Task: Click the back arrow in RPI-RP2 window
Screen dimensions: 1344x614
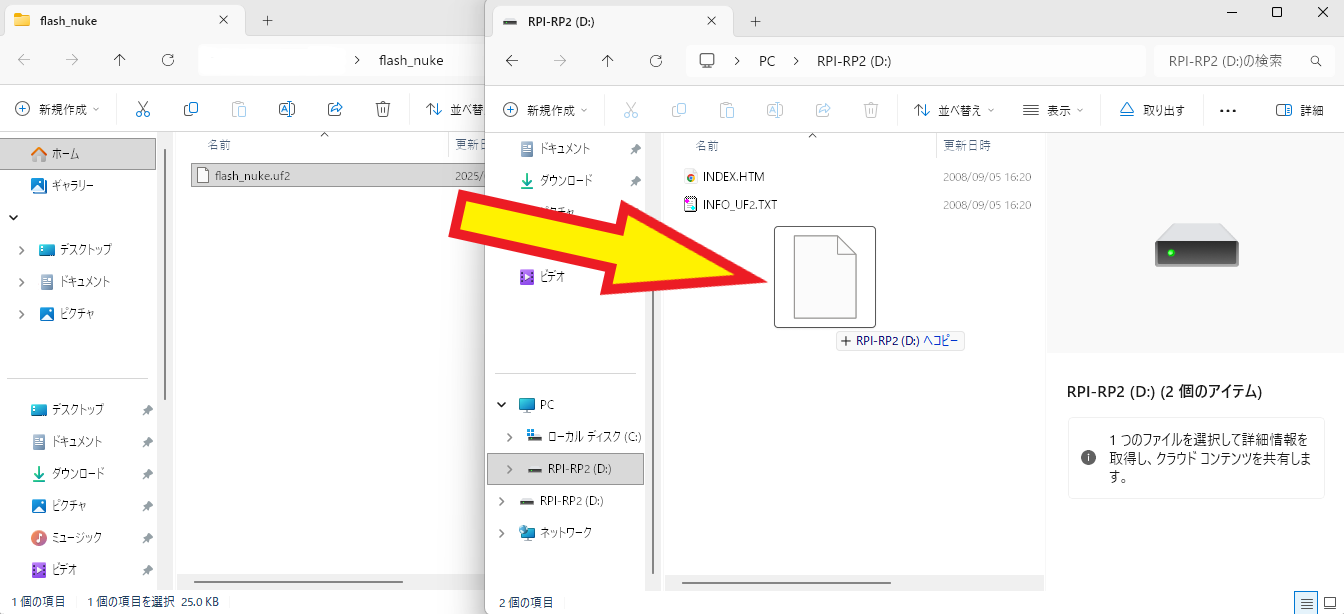Action: 512,61
